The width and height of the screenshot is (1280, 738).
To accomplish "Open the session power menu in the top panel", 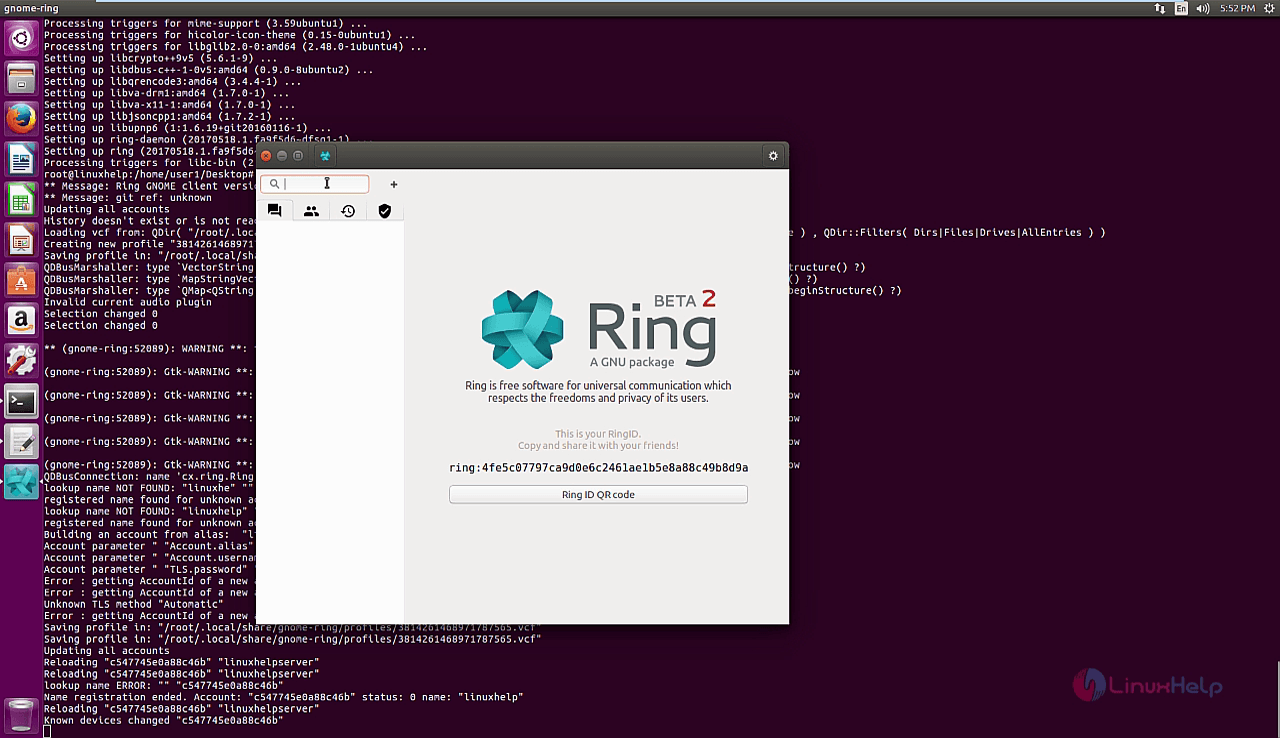I will [x=1267, y=8].
